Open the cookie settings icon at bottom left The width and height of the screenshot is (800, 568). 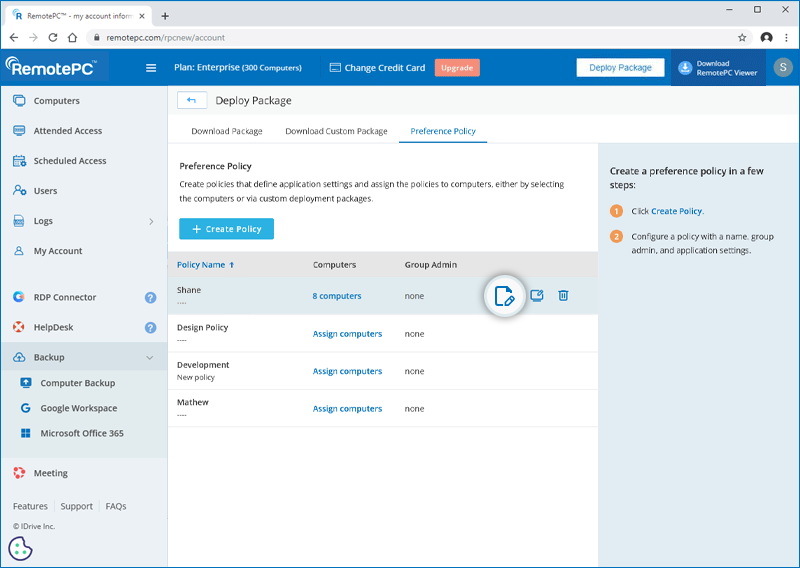click(21, 549)
